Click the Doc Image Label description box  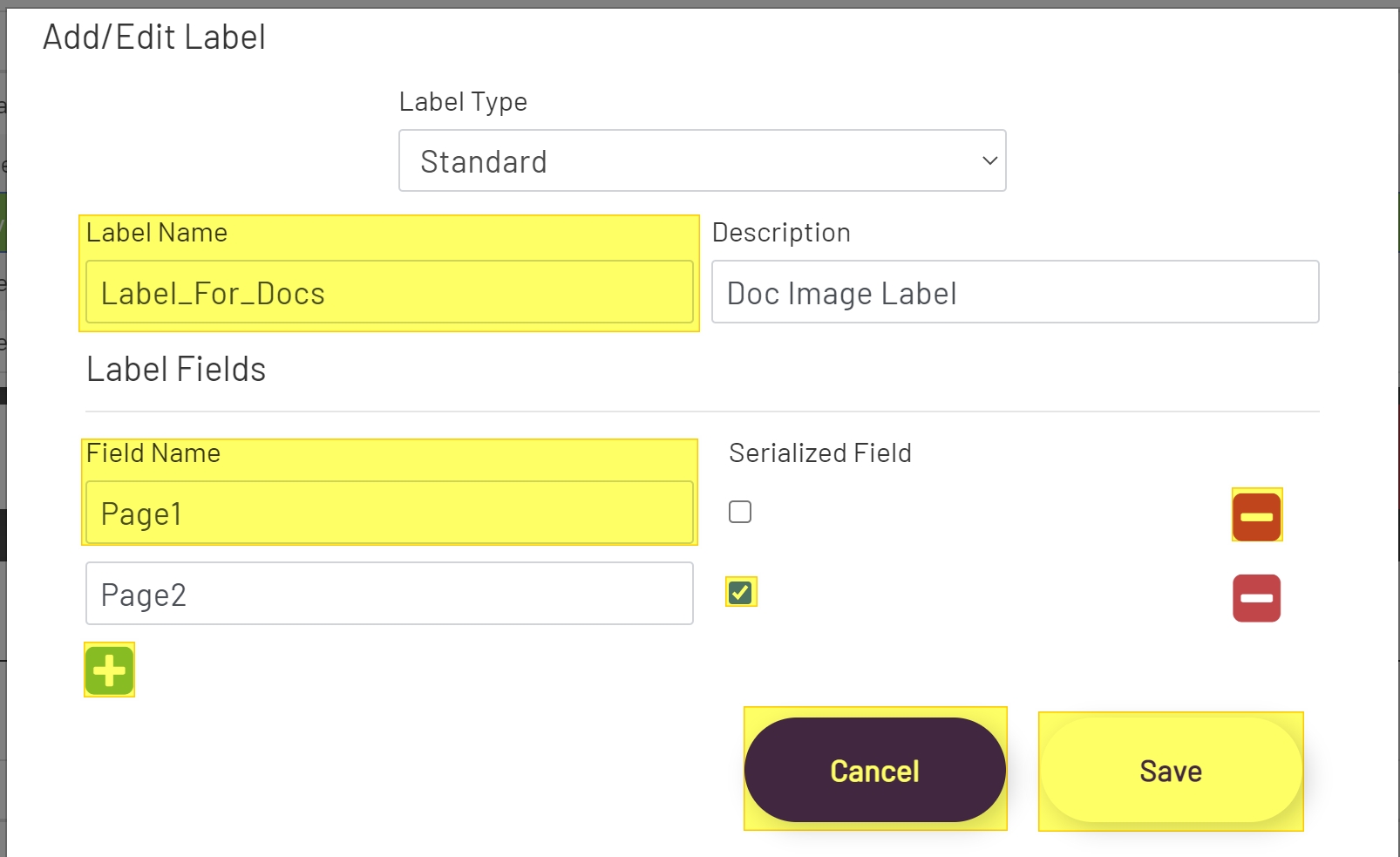pyautogui.click(x=1014, y=293)
